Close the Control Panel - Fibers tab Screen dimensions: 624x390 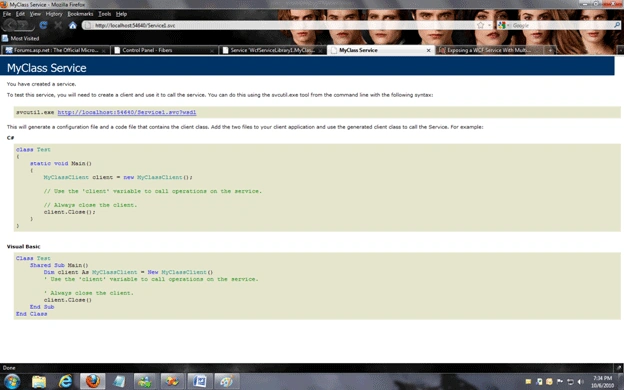click(212, 51)
